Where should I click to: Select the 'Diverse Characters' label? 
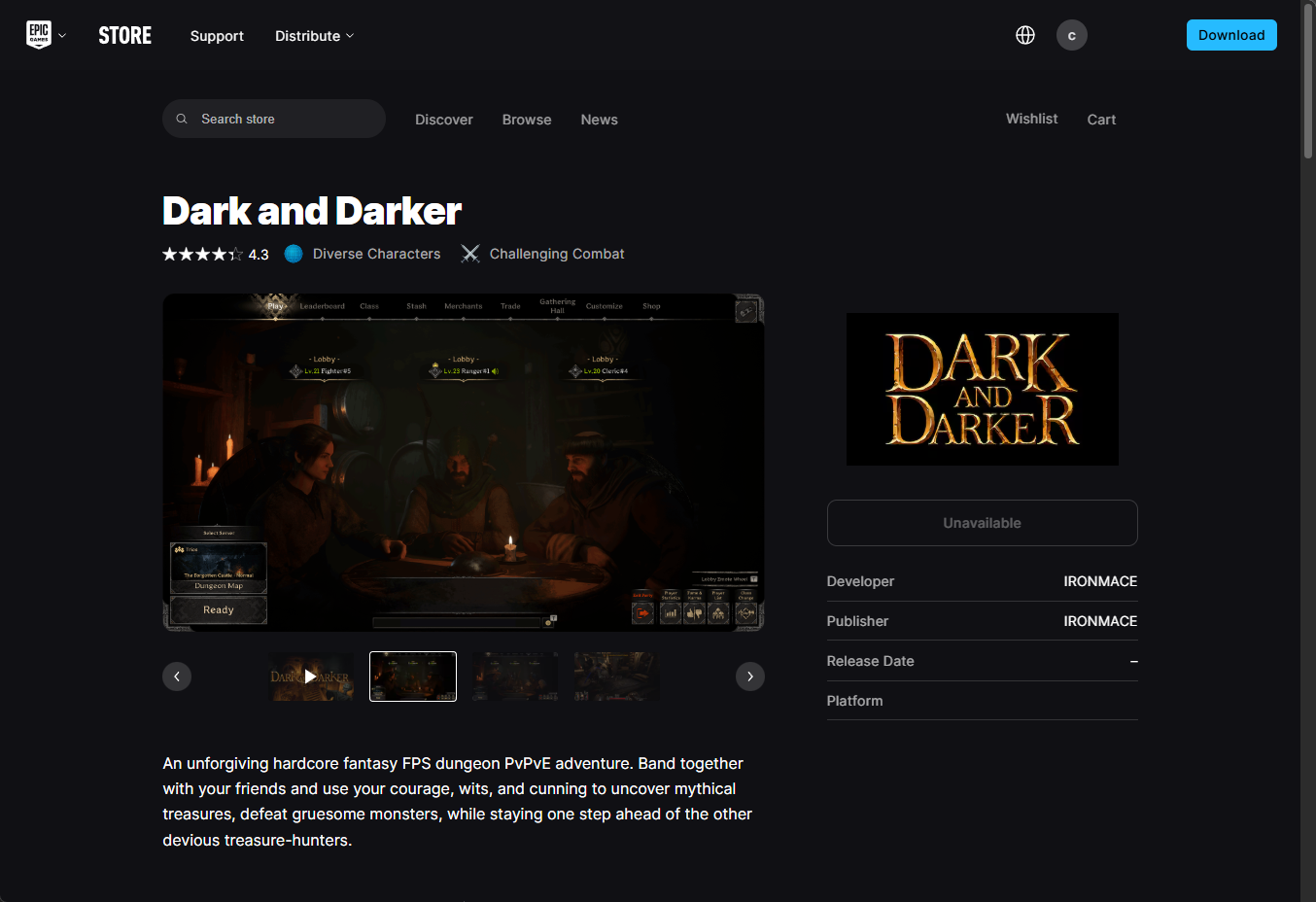point(376,254)
